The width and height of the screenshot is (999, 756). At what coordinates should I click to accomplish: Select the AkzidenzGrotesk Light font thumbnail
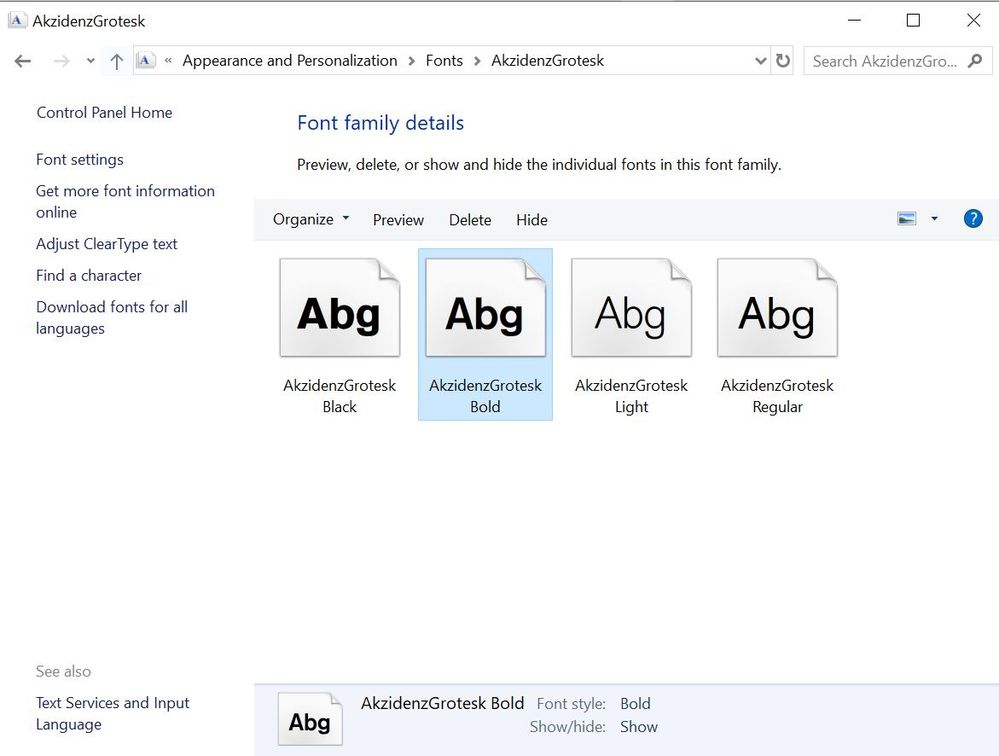coord(631,308)
